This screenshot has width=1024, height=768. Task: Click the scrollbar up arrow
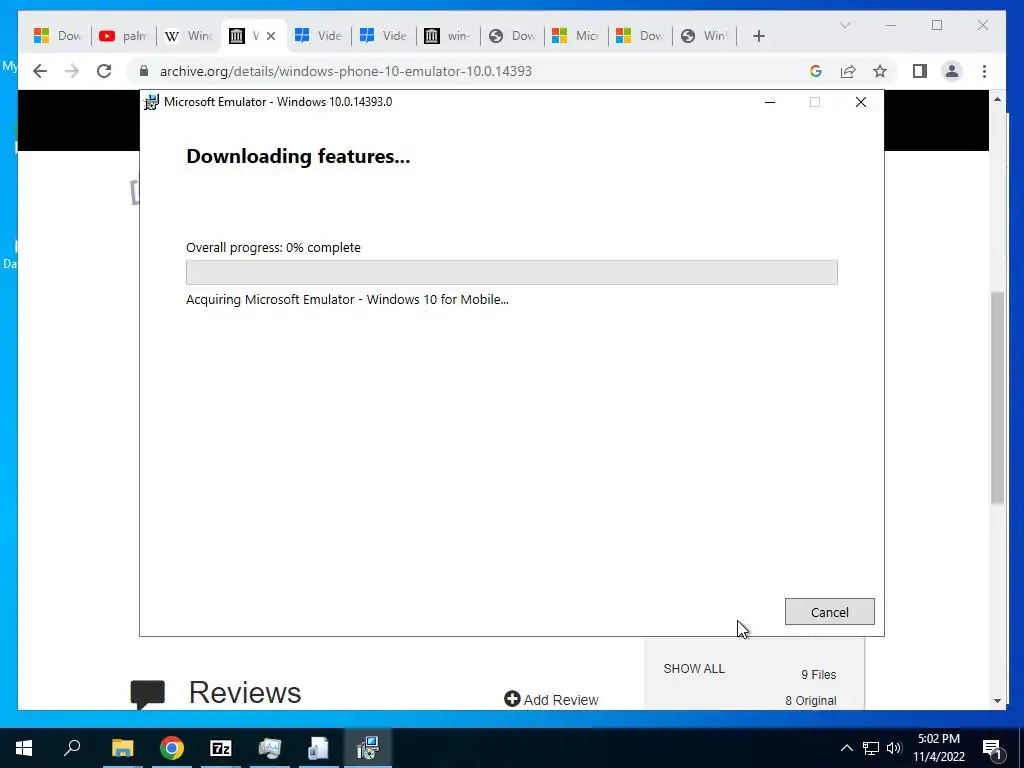(997, 99)
